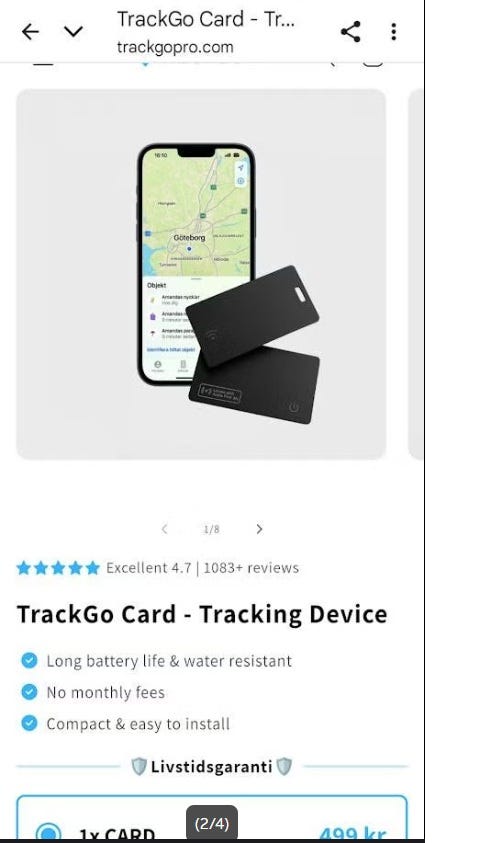Screen dimensions: 485x843
Task: Go to next product image
Action: click(x=259, y=529)
